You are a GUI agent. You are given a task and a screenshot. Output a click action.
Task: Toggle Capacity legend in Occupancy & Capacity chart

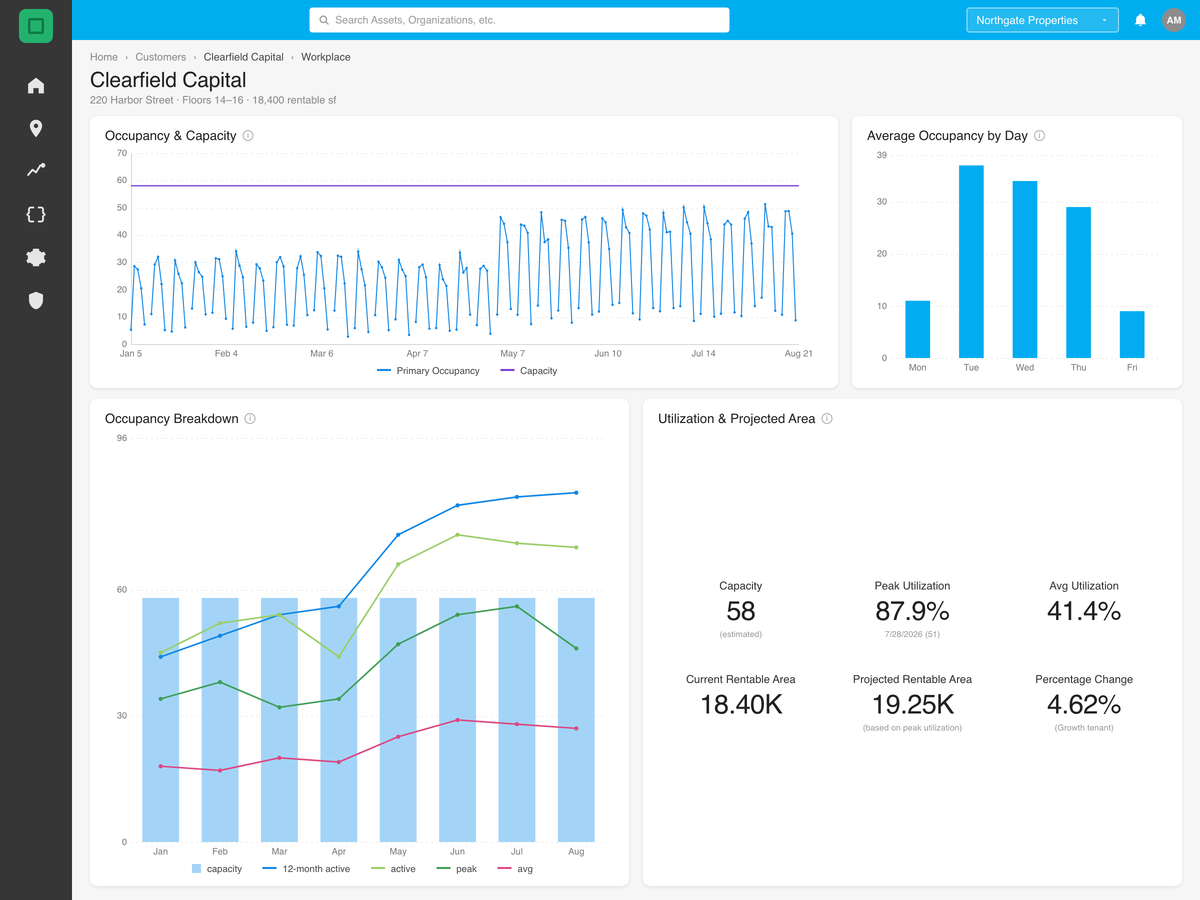click(528, 371)
